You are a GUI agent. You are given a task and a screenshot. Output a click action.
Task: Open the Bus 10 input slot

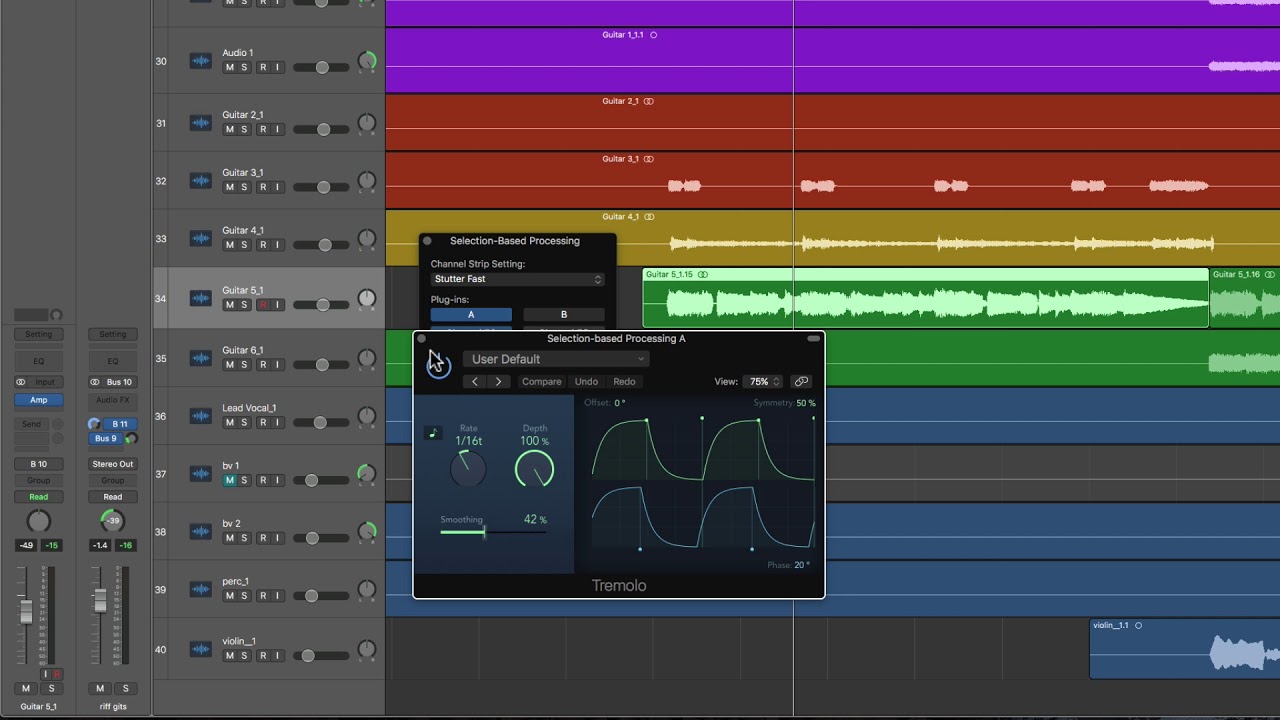[x=119, y=382]
